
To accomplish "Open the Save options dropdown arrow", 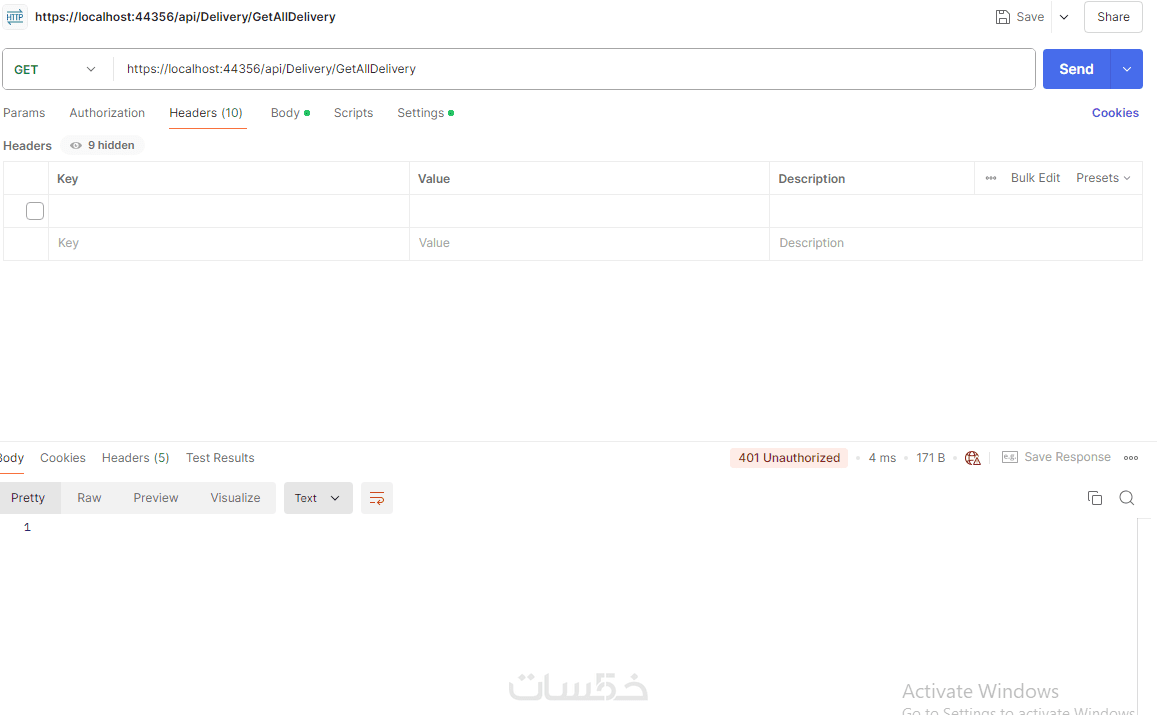I will 1064,17.
